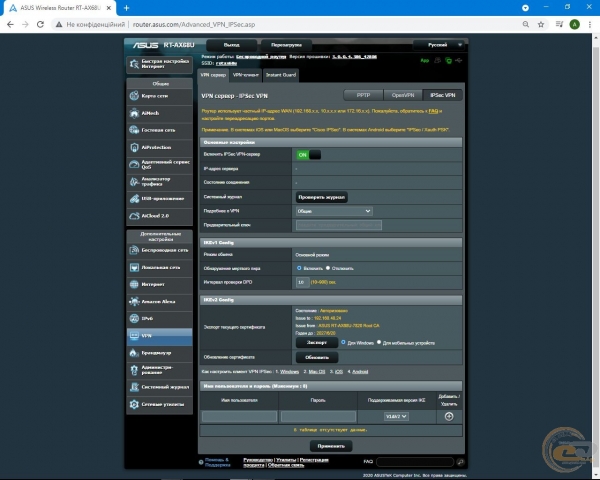
Task: Open Firewall (Брандмауэр) flame icon
Action: [134, 353]
